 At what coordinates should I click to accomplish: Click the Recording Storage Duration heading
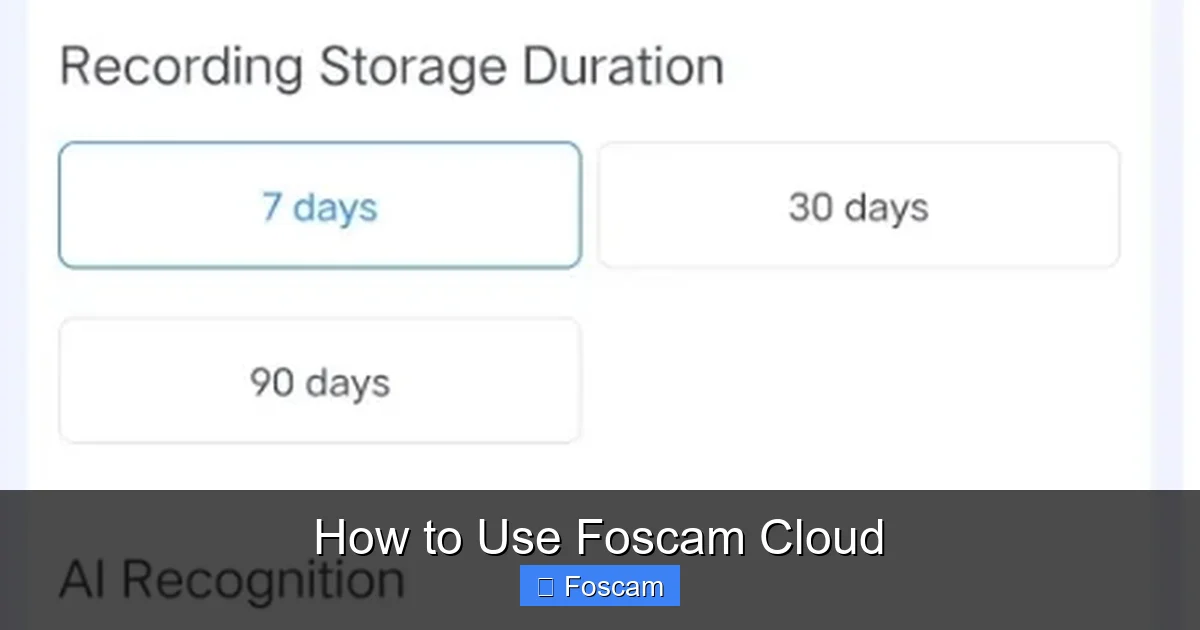pyautogui.click(x=392, y=66)
